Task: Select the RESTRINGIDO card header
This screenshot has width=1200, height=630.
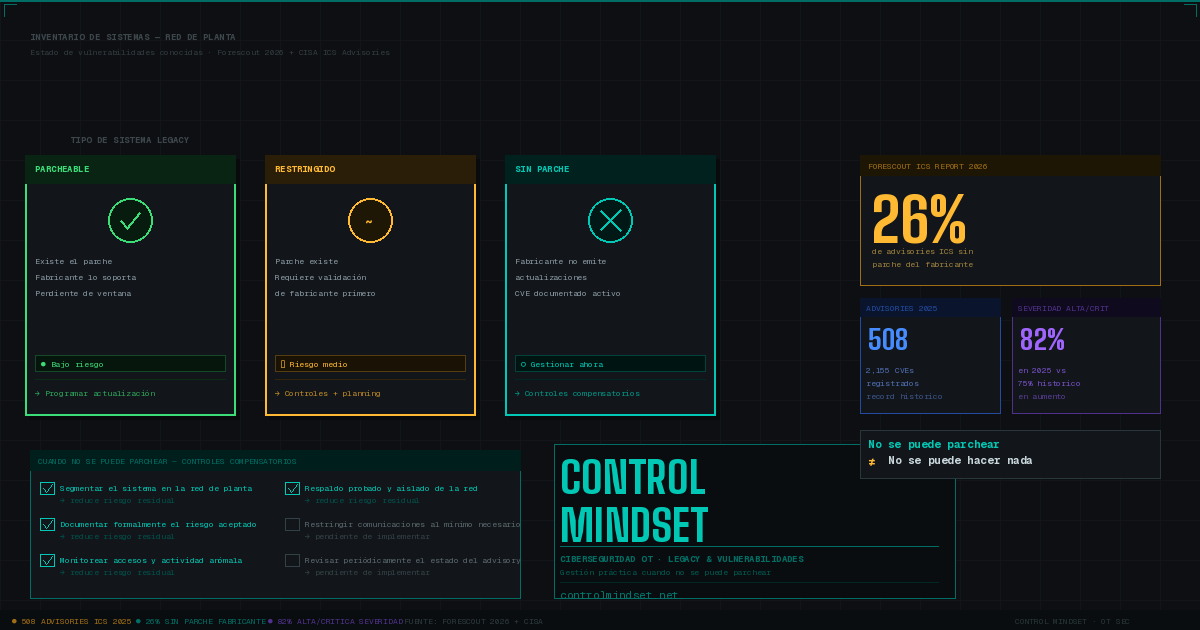Action: point(370,169)
